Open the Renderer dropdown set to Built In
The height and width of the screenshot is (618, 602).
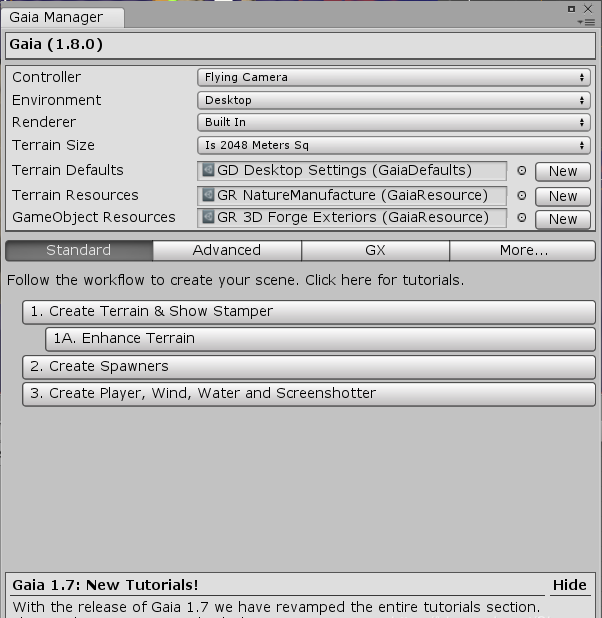click(x=393, y=122)
